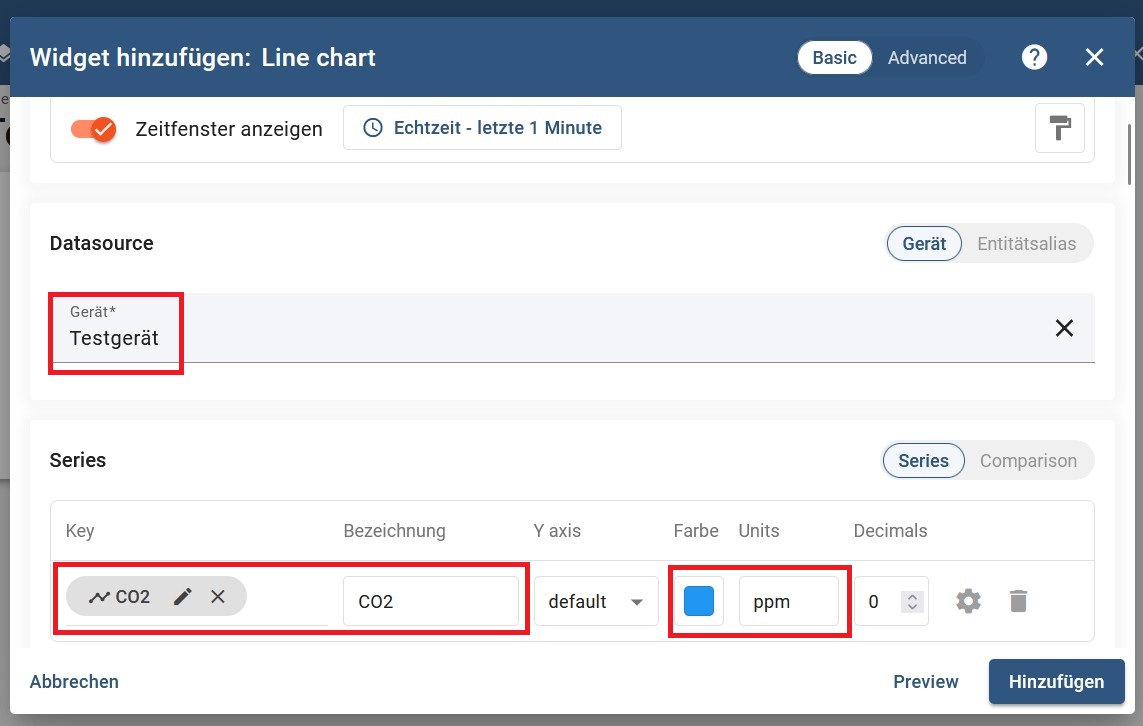Switch to the Comparison tab
The width and height of the screenshot is (1143, 726).
[x=1028, y=461]
